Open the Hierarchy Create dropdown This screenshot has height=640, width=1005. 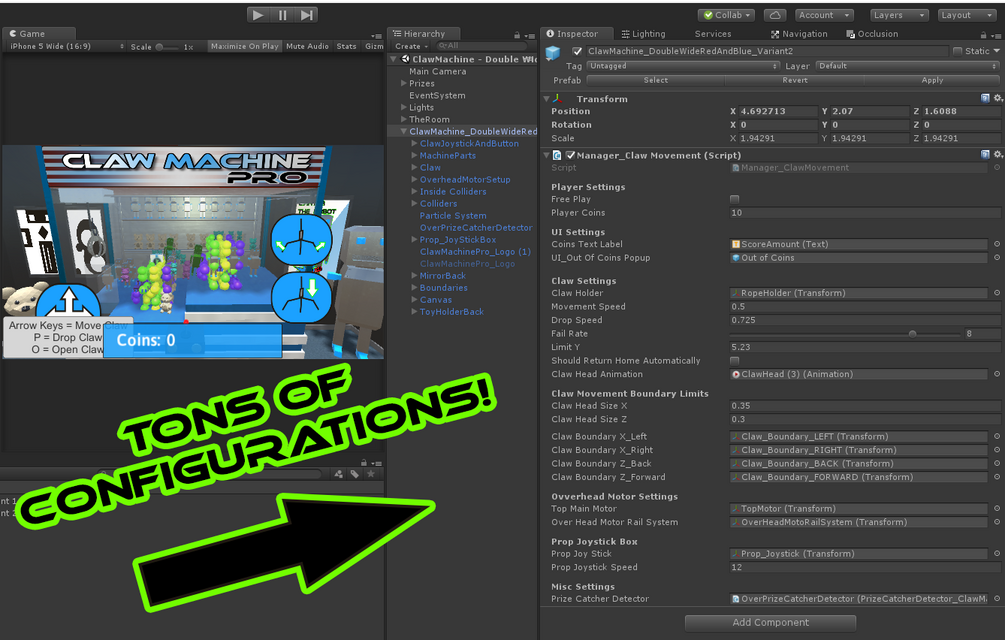point(411,46)
